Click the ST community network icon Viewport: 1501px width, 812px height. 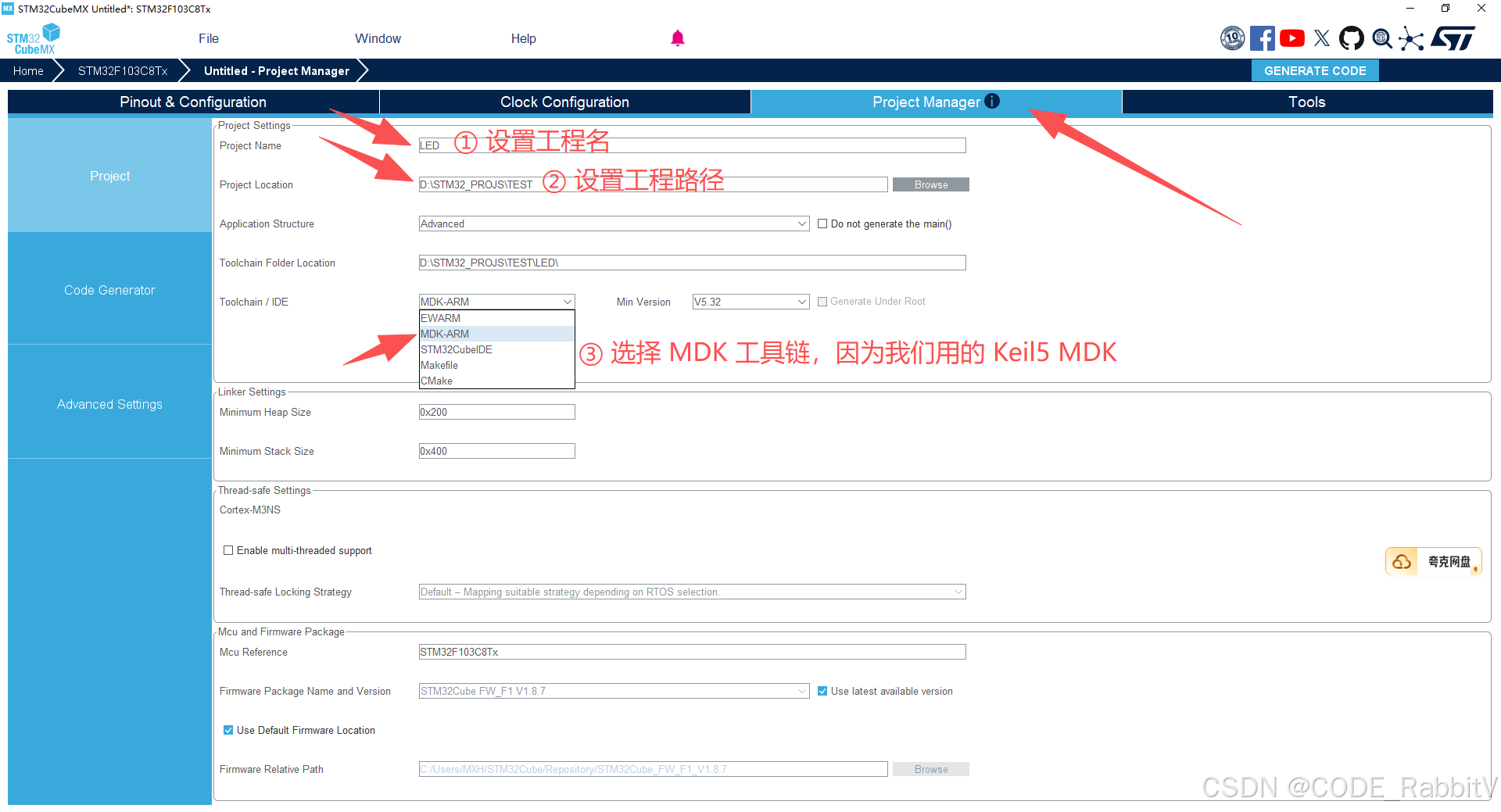click(x=1411, y=38)
